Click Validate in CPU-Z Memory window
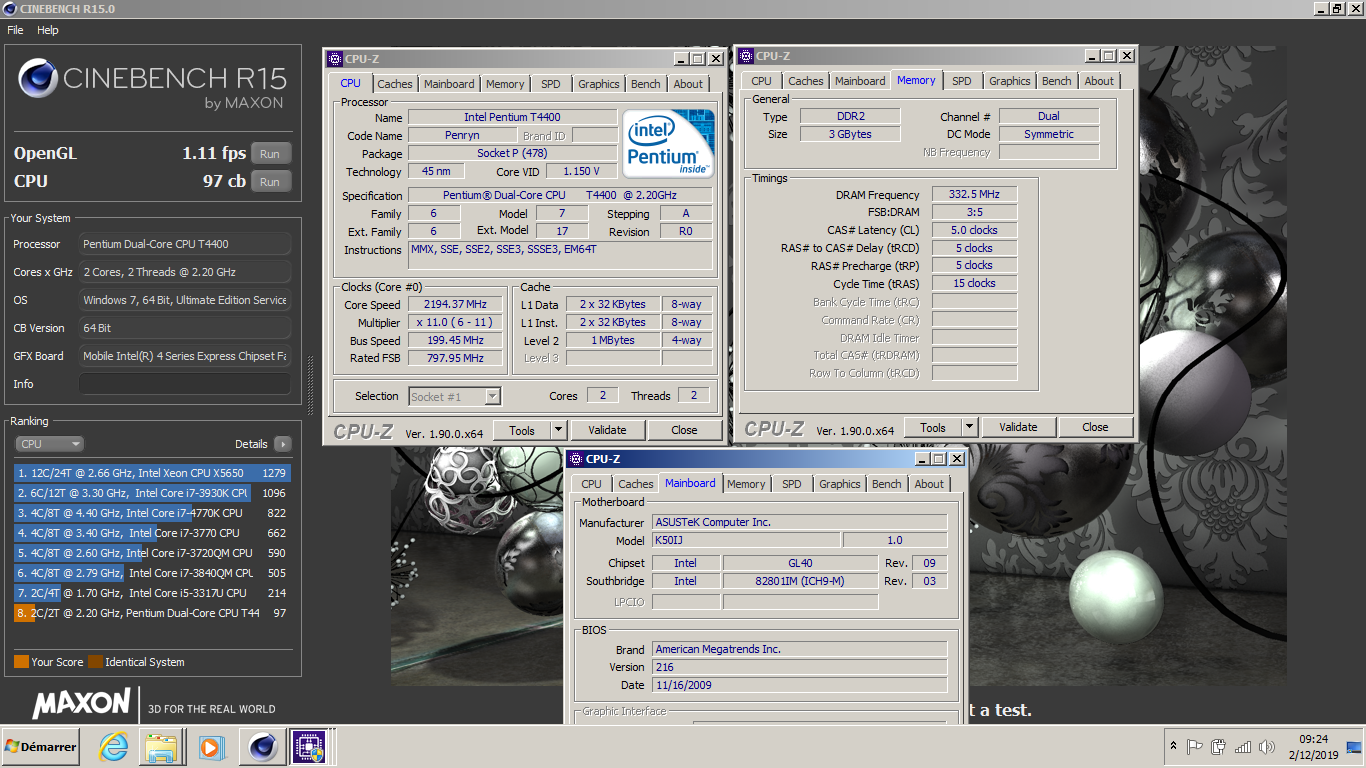Image resolution: width=1366 pixels, height=768 pixels. (x=1018, y=427)
